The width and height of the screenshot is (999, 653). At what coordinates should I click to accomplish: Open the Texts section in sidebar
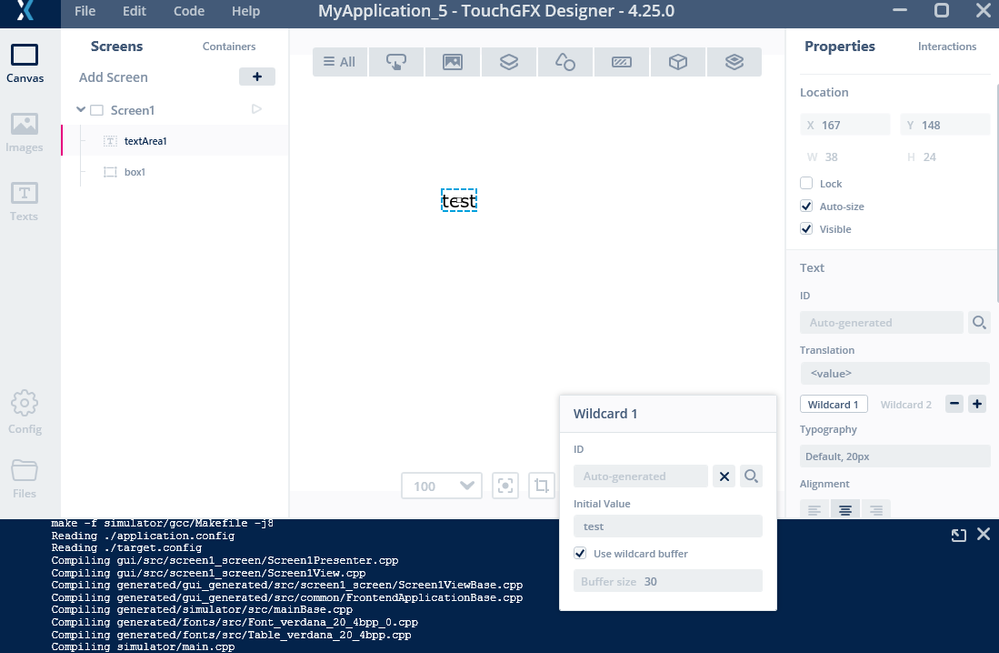click(24, 201)
